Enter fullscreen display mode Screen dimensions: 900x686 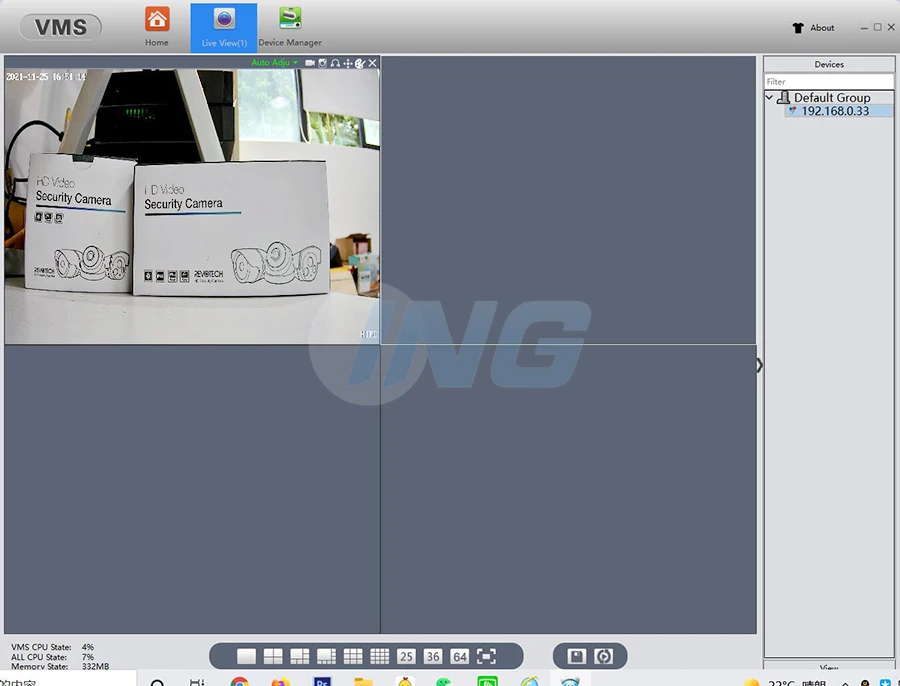click(x=486, y=656)
